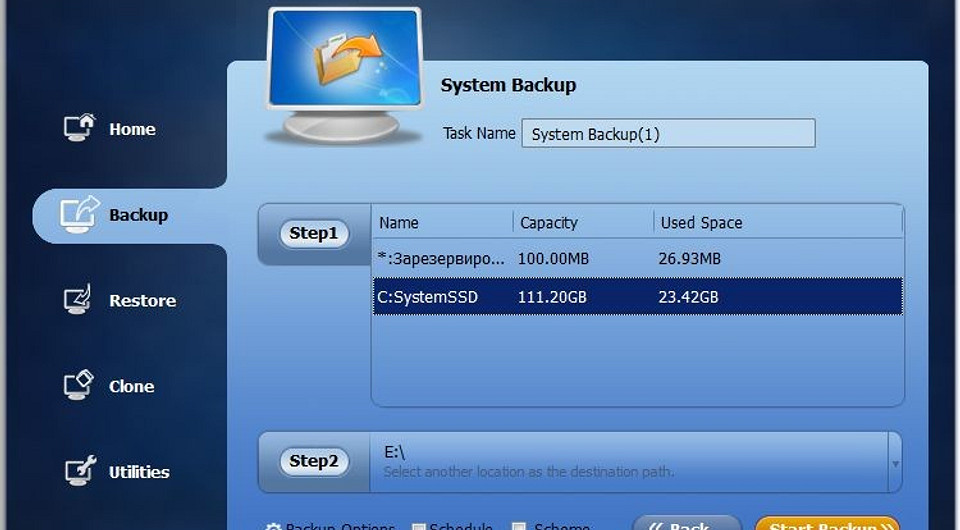This screenshot has width=960, height=530.
Task: Click the Backup Options gear icon
Action: [273, 526]
